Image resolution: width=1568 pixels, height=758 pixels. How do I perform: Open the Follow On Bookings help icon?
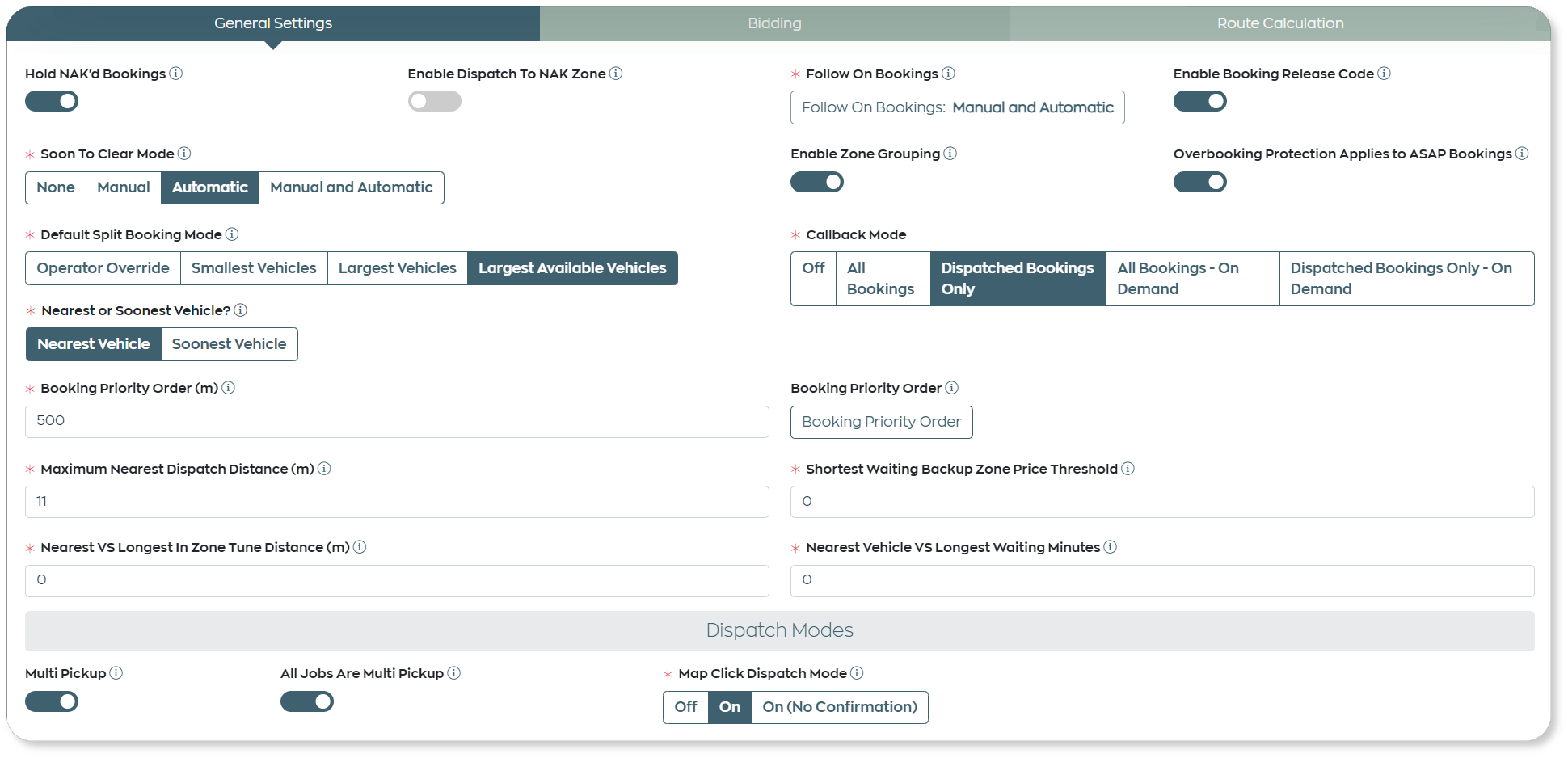tap(949, 74)
